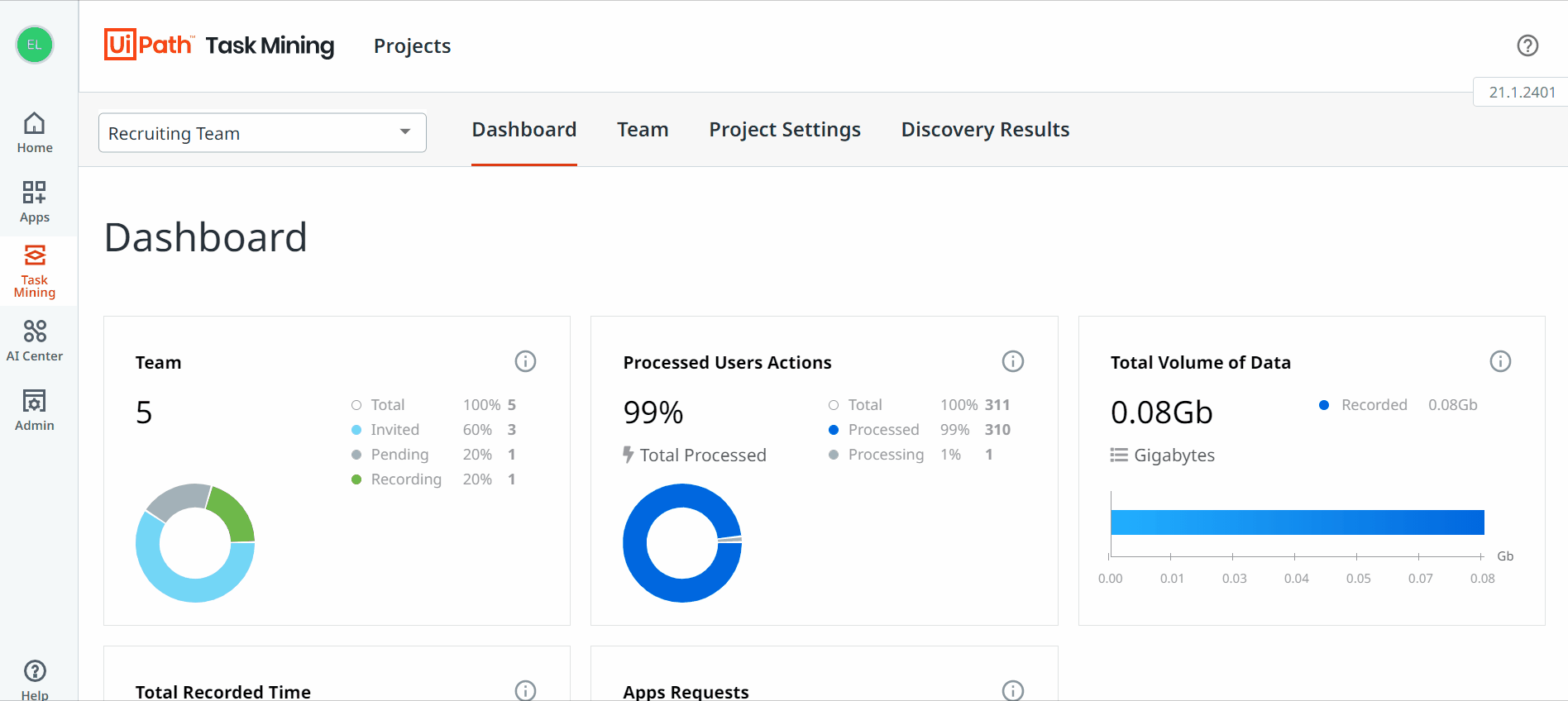Click the Processing legend entry
Screen dimensions: 1568x701
[911, 455]
